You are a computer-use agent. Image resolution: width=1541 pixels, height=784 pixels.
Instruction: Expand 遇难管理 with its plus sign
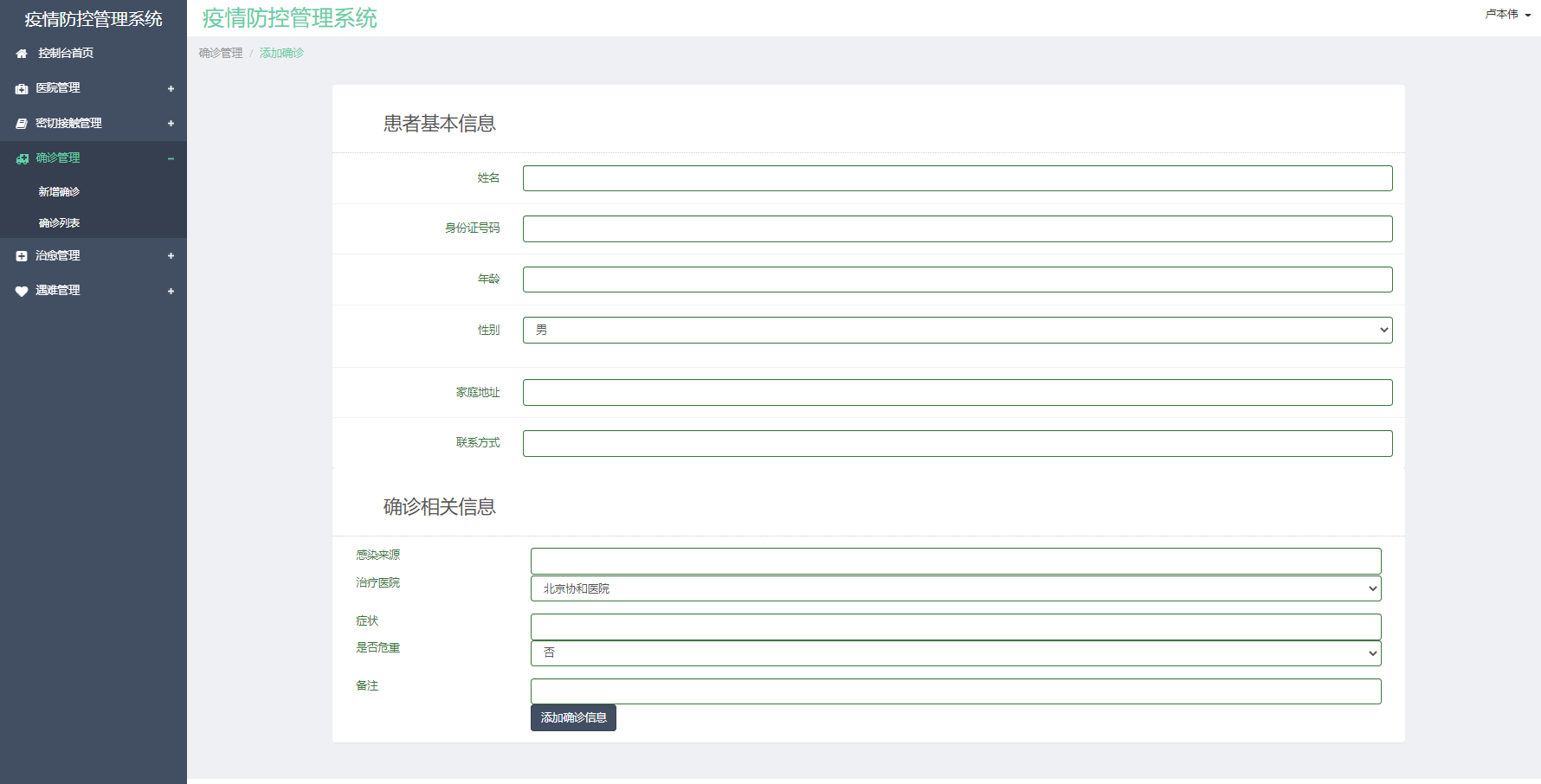(171, 291)
